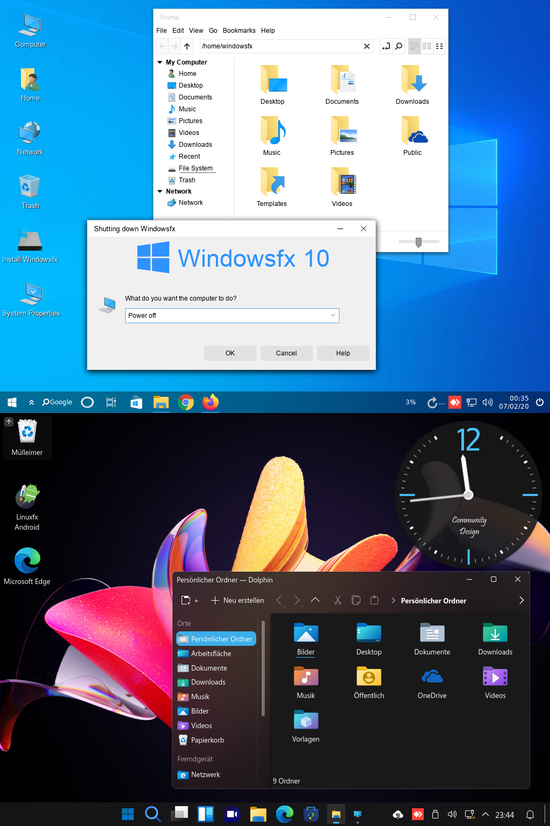Click OK in the shutdown dialog
The height and width of the screenshot is (826, 550).
tap(230, 353)
